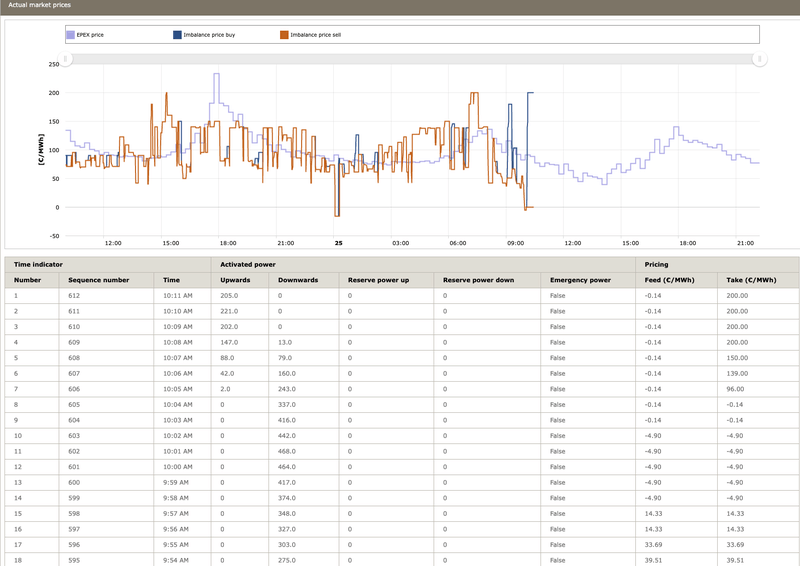
Task: Click the Actual market prices panel header
Action: click(39, 6)
